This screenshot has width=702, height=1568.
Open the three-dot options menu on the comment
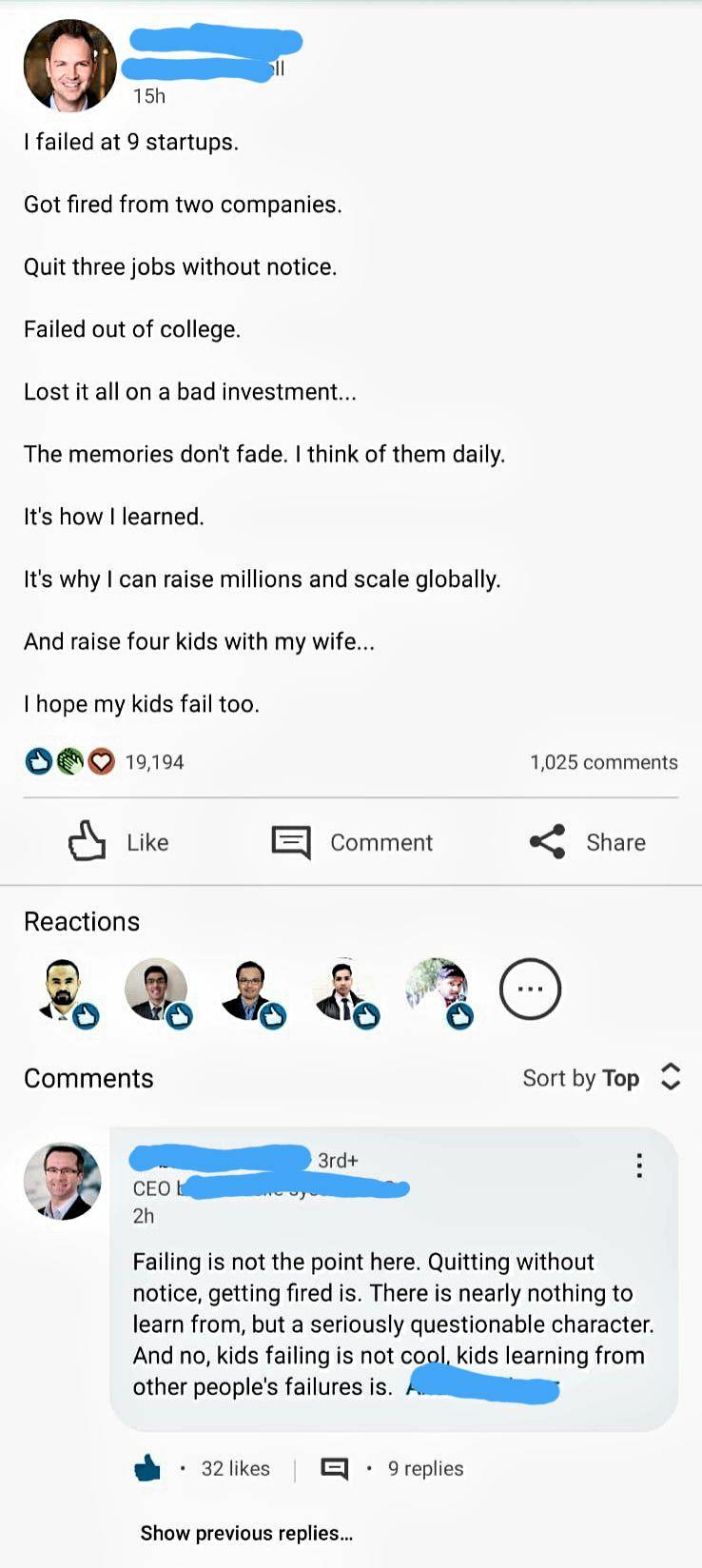638,1164
